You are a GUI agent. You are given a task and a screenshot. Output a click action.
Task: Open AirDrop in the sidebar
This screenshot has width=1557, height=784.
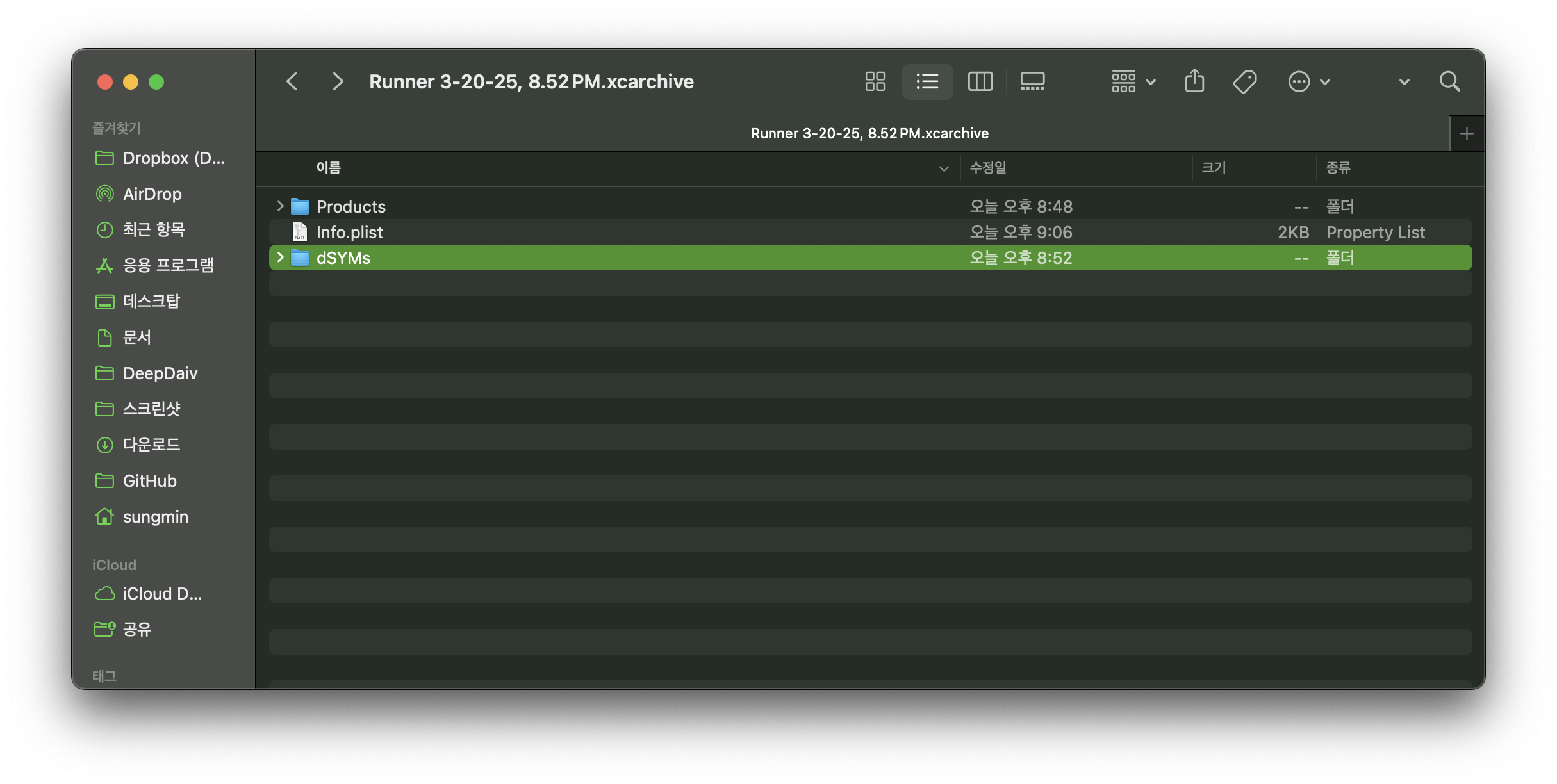coord(152,193)
